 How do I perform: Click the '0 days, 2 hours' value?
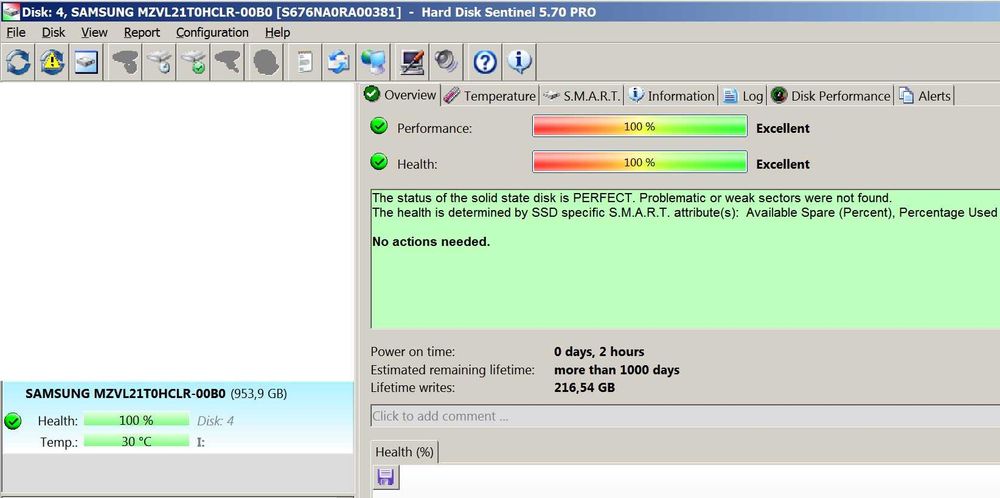click(599, 351)
